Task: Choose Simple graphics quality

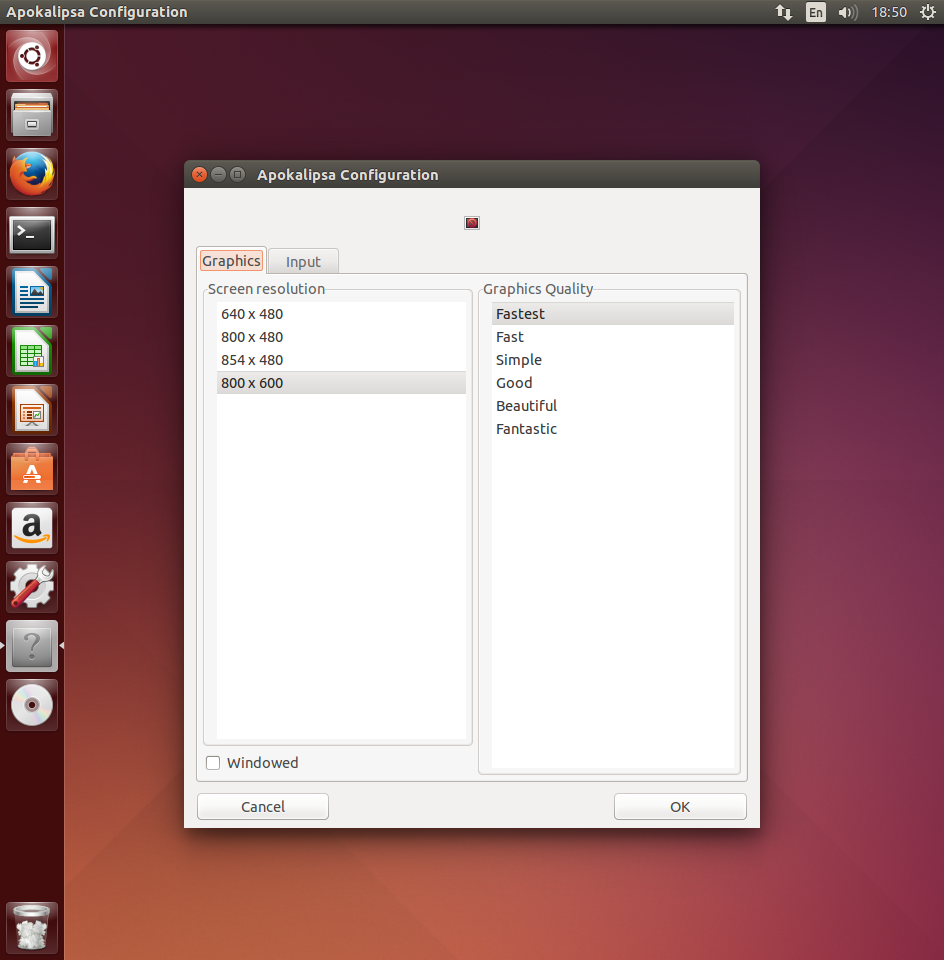Action: tap(613, 360)
